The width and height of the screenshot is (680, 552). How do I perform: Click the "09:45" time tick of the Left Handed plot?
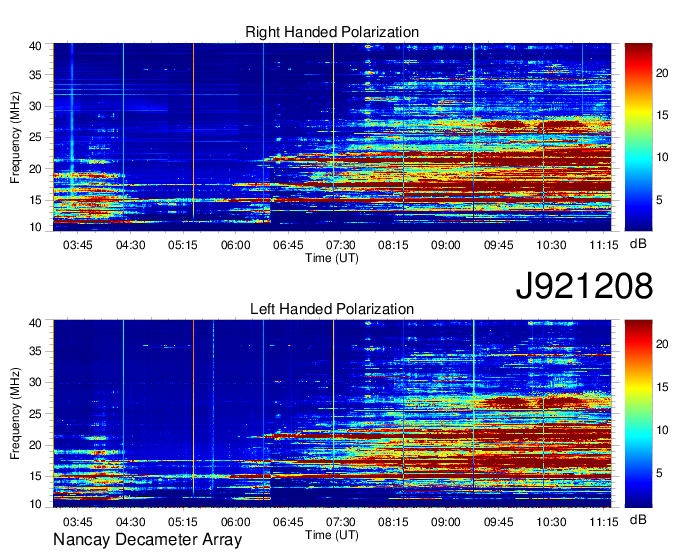click(498, 522)
